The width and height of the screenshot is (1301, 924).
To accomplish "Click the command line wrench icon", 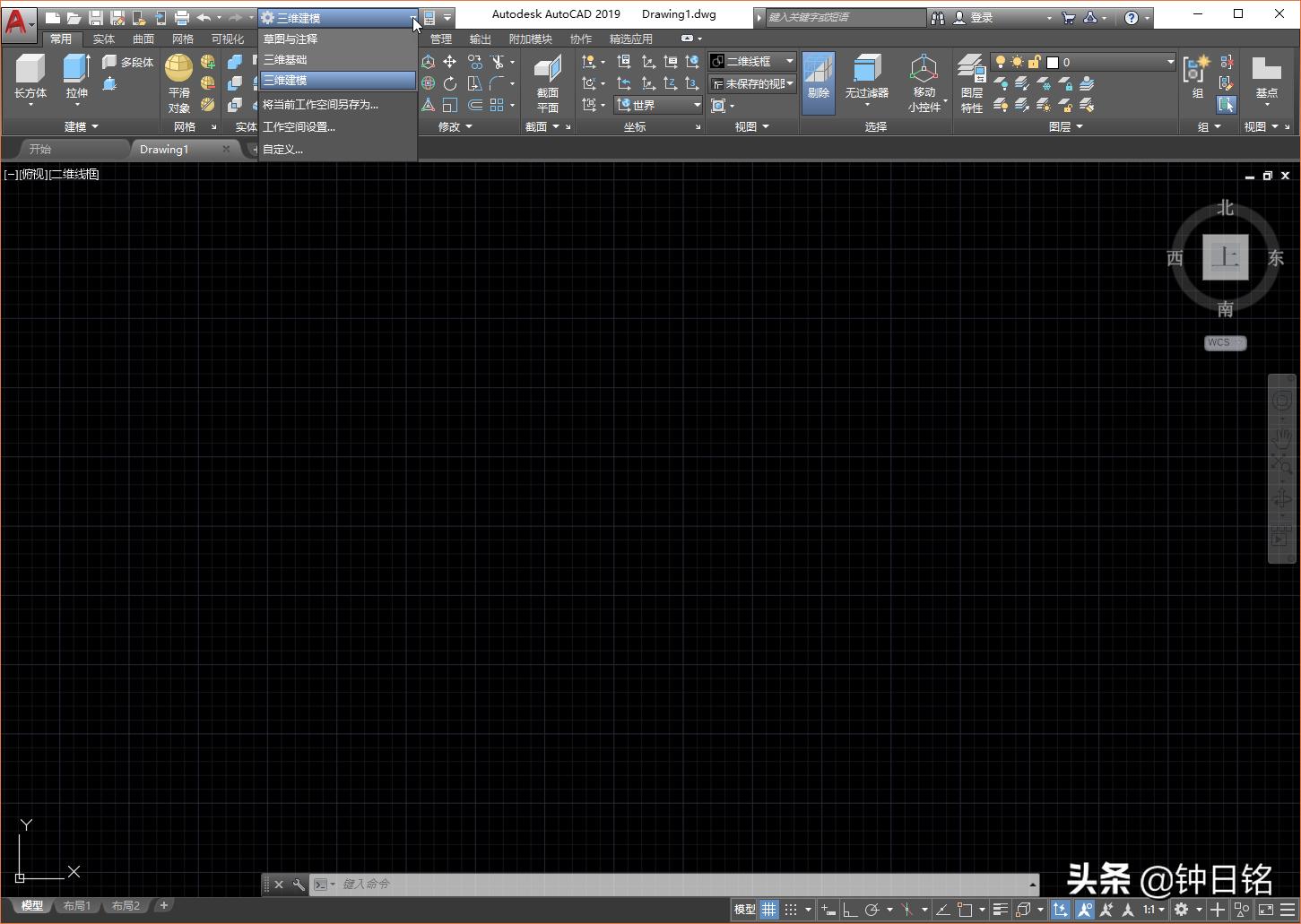I will 299,885.
